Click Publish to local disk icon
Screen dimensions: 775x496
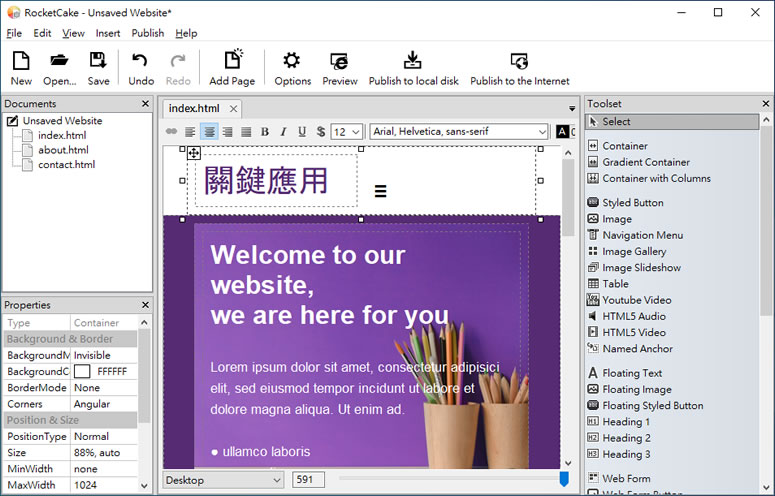(413, 62)
